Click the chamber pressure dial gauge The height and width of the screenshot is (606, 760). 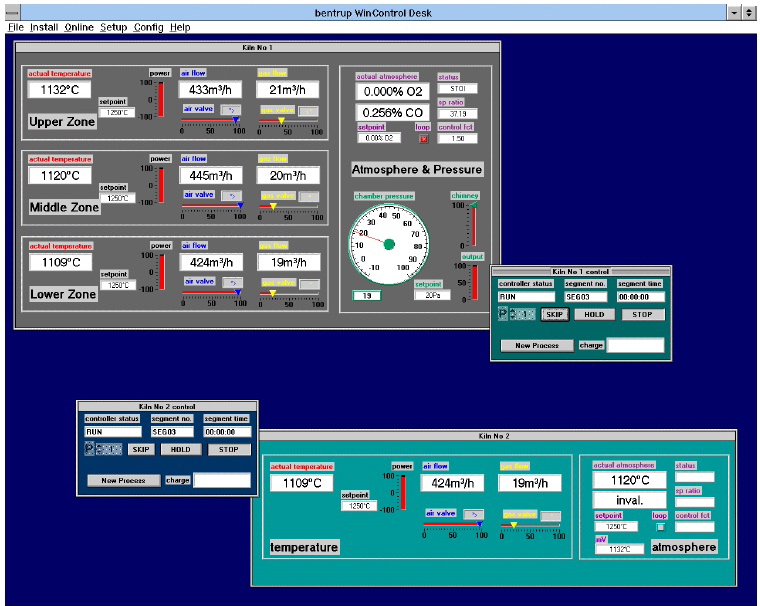[389, 244]
